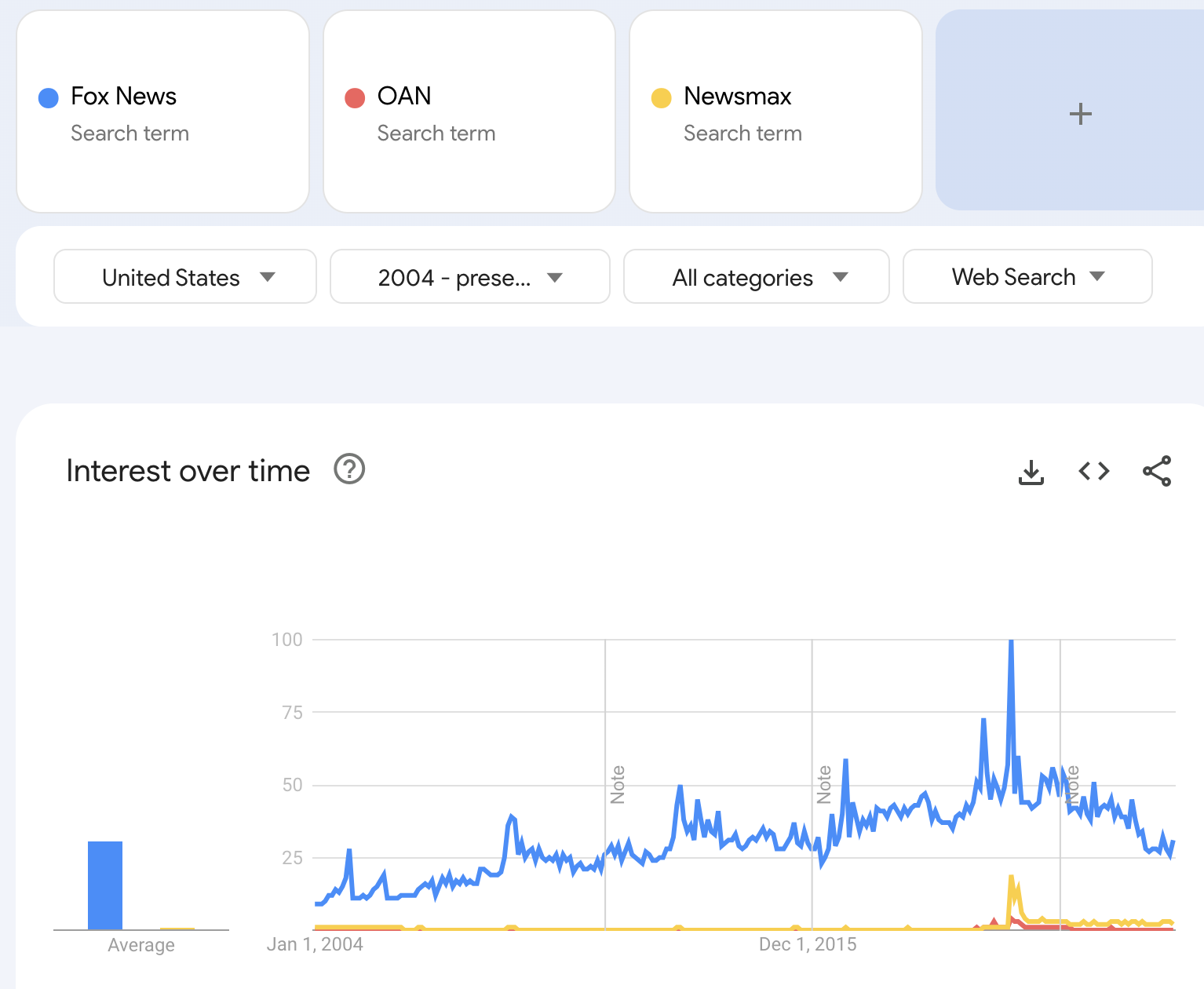1204x989 pixels.
Task: Click the yellow Newsmax spike on chart
Action: (1012, 879)
